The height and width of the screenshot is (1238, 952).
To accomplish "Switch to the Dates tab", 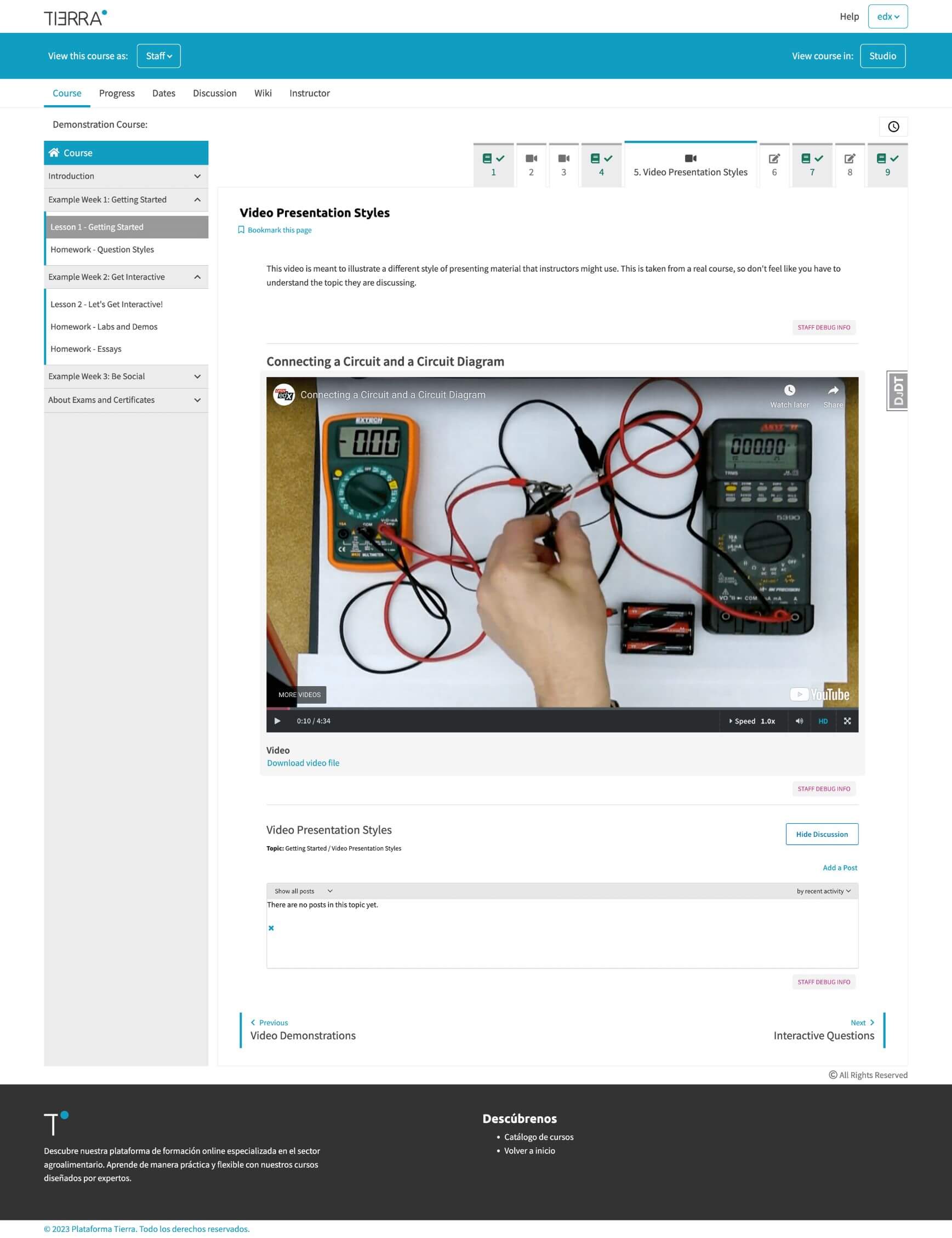I will coord(164,93).
